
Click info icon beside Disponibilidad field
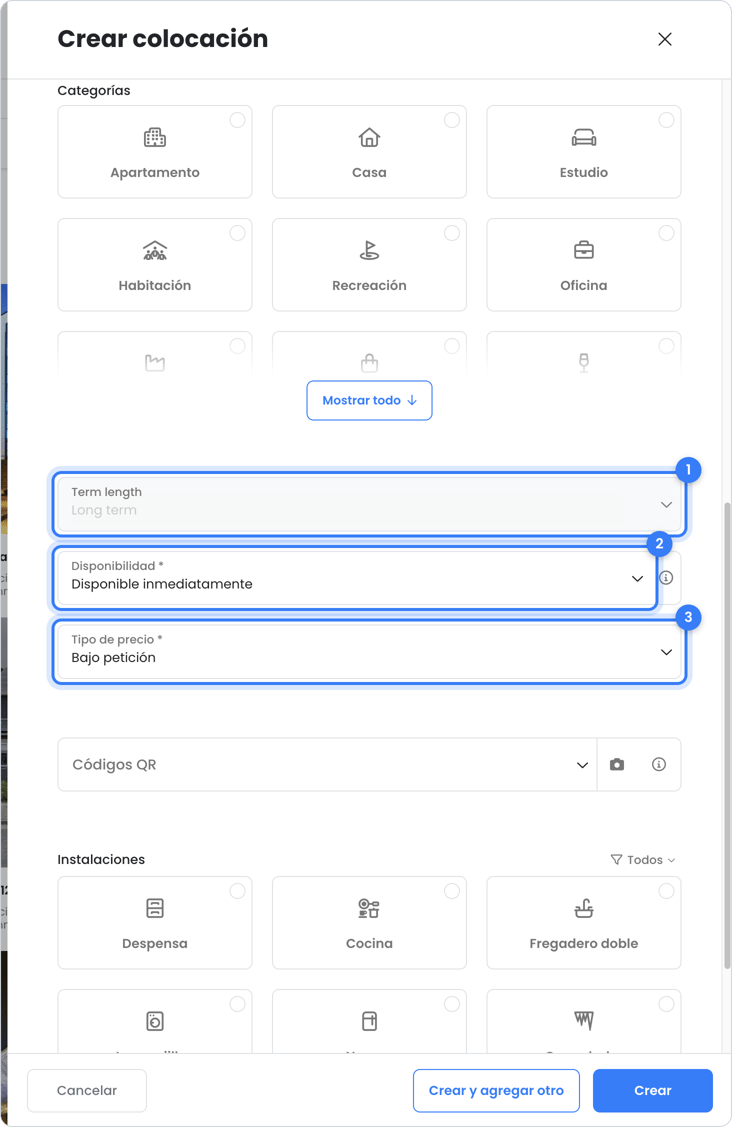(x=667, y=578)
